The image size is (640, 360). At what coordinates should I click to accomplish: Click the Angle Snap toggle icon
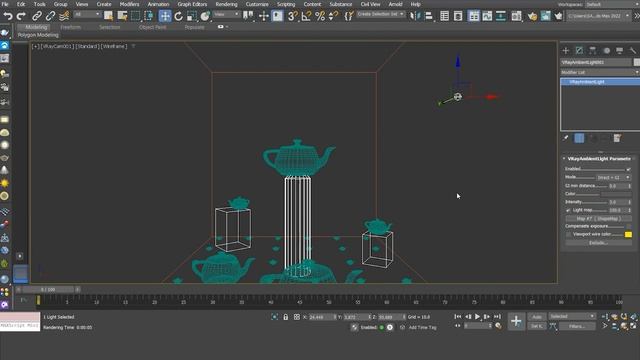point(306,16)
